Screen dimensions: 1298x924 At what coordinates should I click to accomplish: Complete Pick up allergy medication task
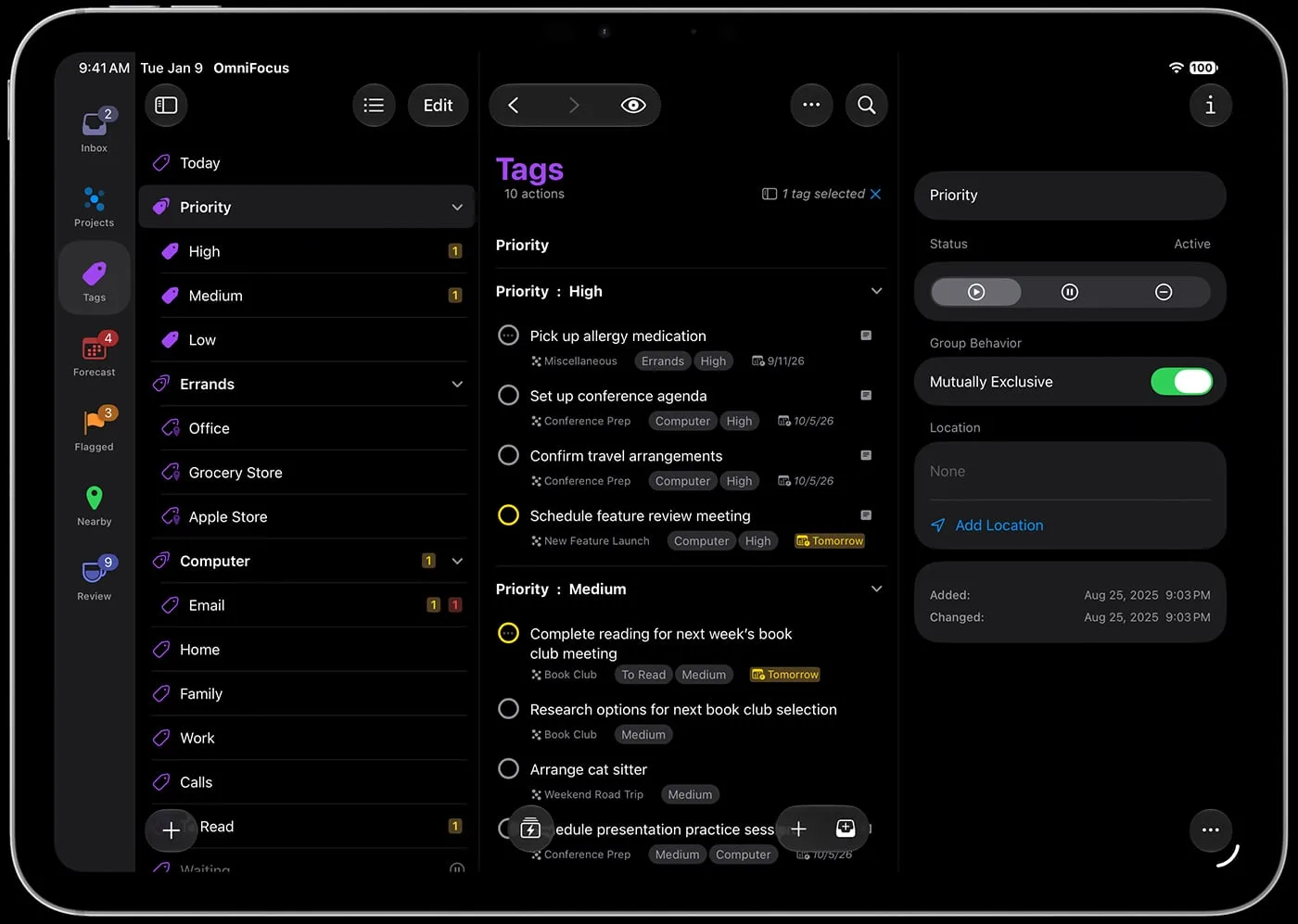pyautogui.click(x=508, y=335)
